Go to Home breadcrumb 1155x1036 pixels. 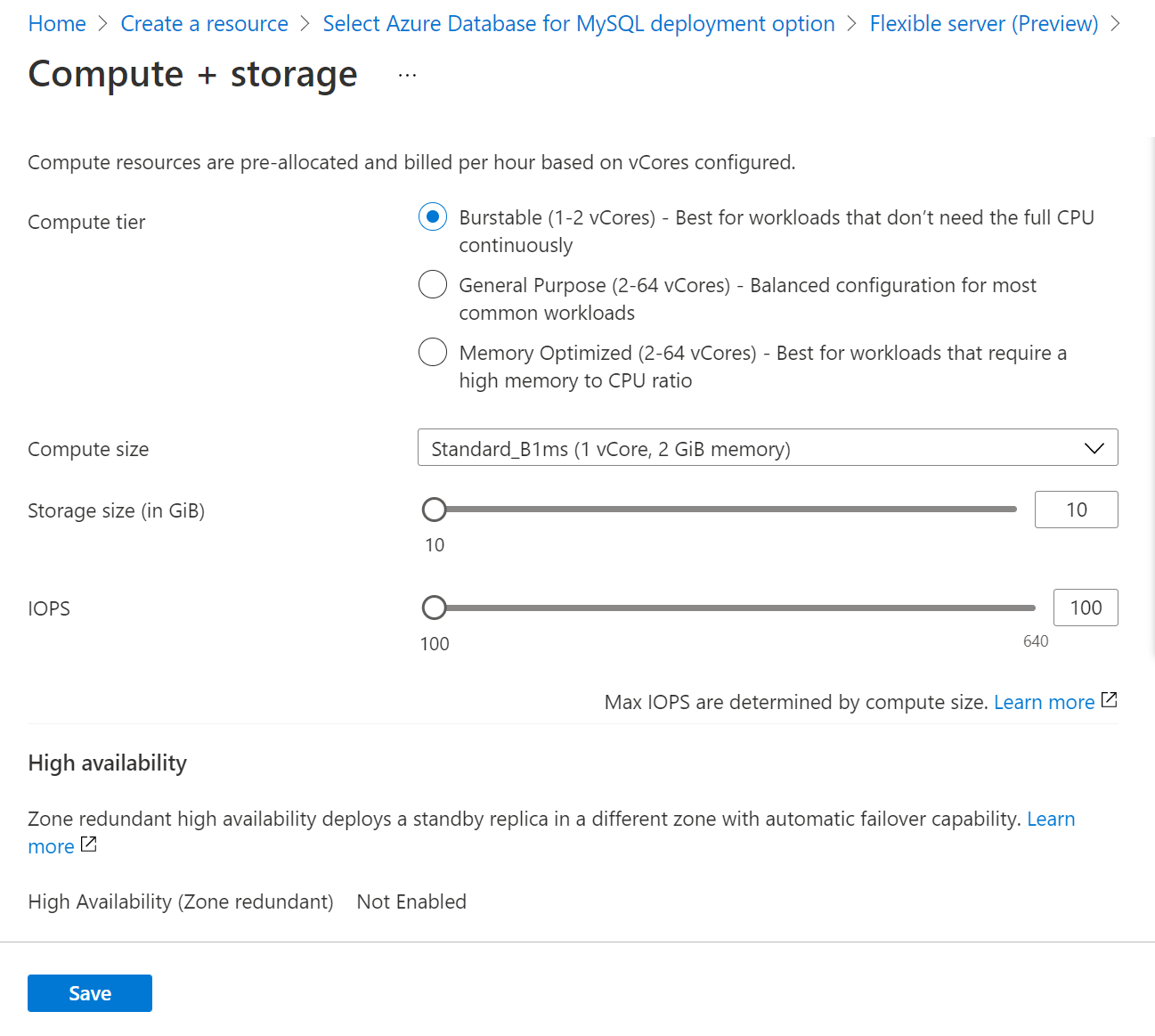[x=57, y=24]
